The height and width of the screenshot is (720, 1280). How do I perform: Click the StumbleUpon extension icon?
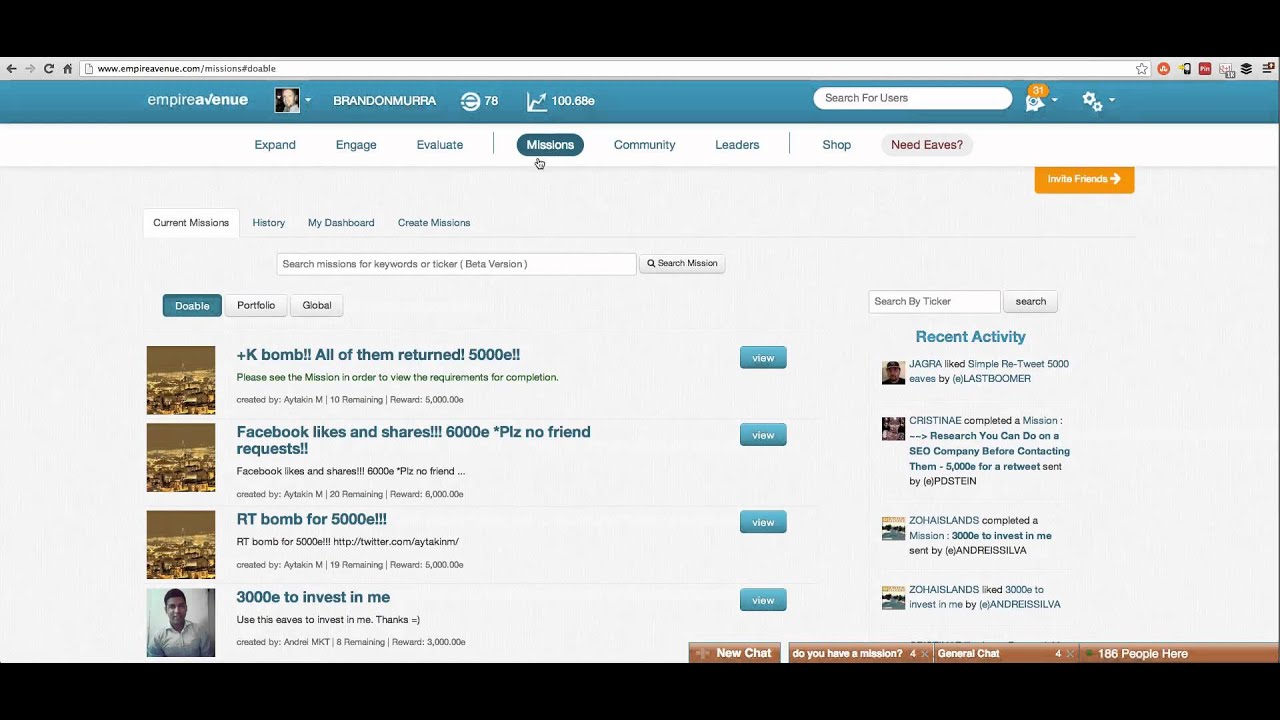coord(1163,69)
